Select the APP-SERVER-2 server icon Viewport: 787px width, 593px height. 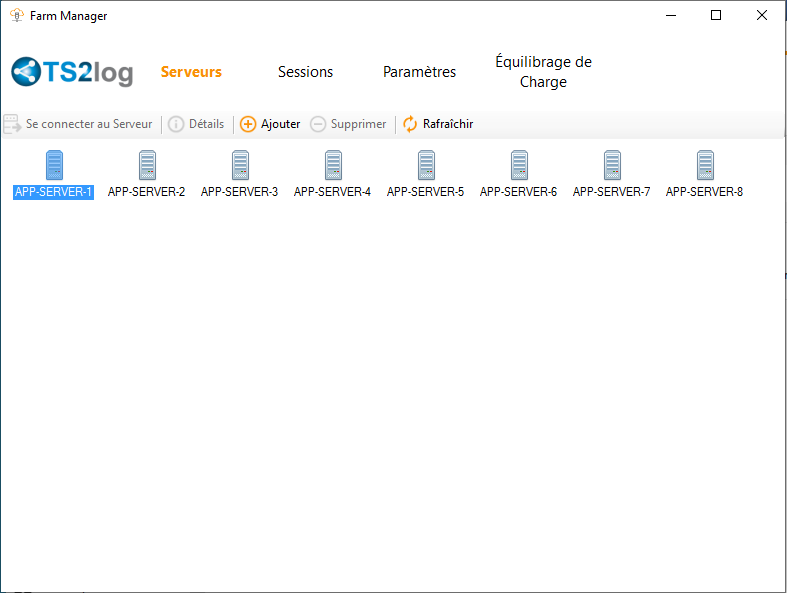(x=147, y=166)
